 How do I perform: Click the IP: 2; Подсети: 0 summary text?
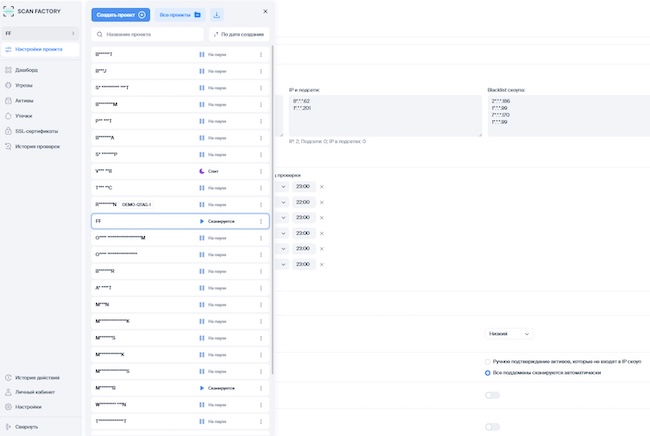[327, 141]
